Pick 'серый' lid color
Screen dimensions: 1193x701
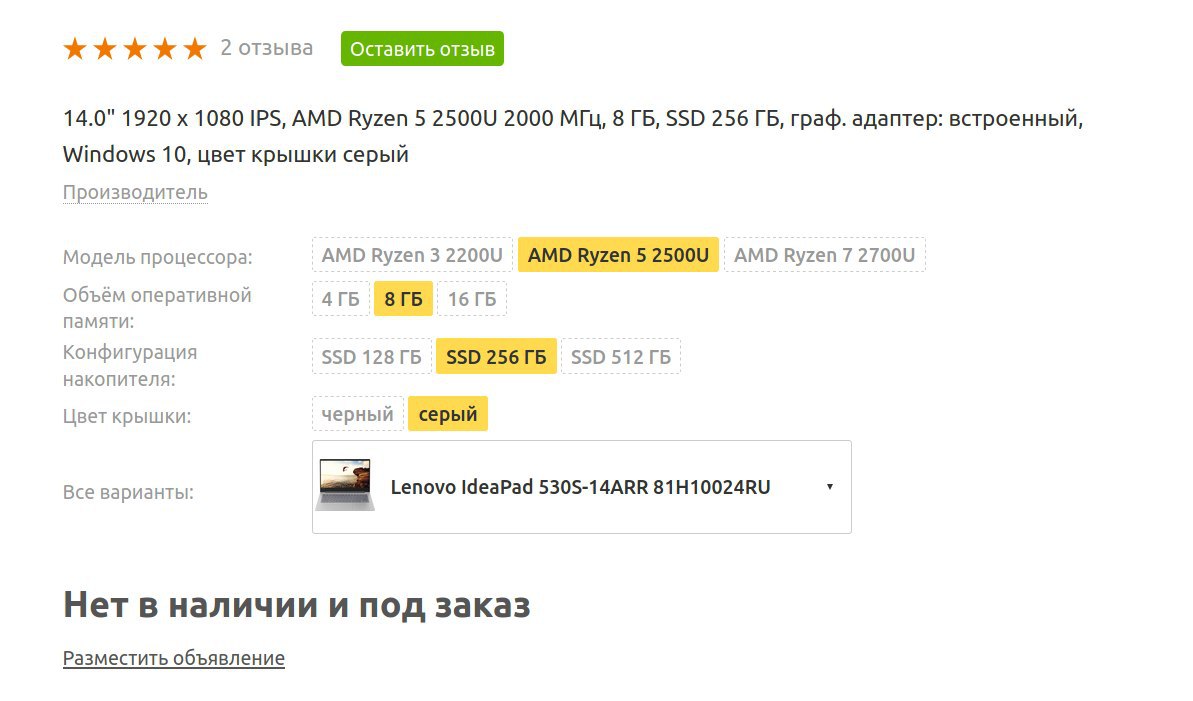tap(448, 414)
